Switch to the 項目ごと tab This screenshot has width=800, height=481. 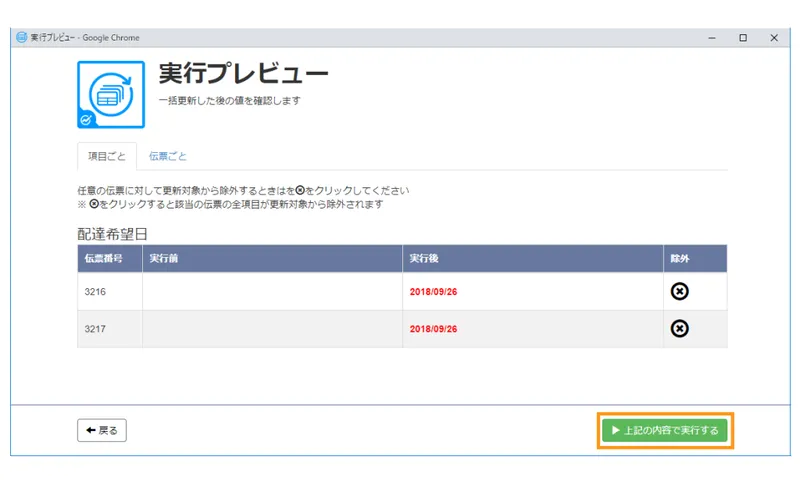pyautogui.click(x=107, y=156)
